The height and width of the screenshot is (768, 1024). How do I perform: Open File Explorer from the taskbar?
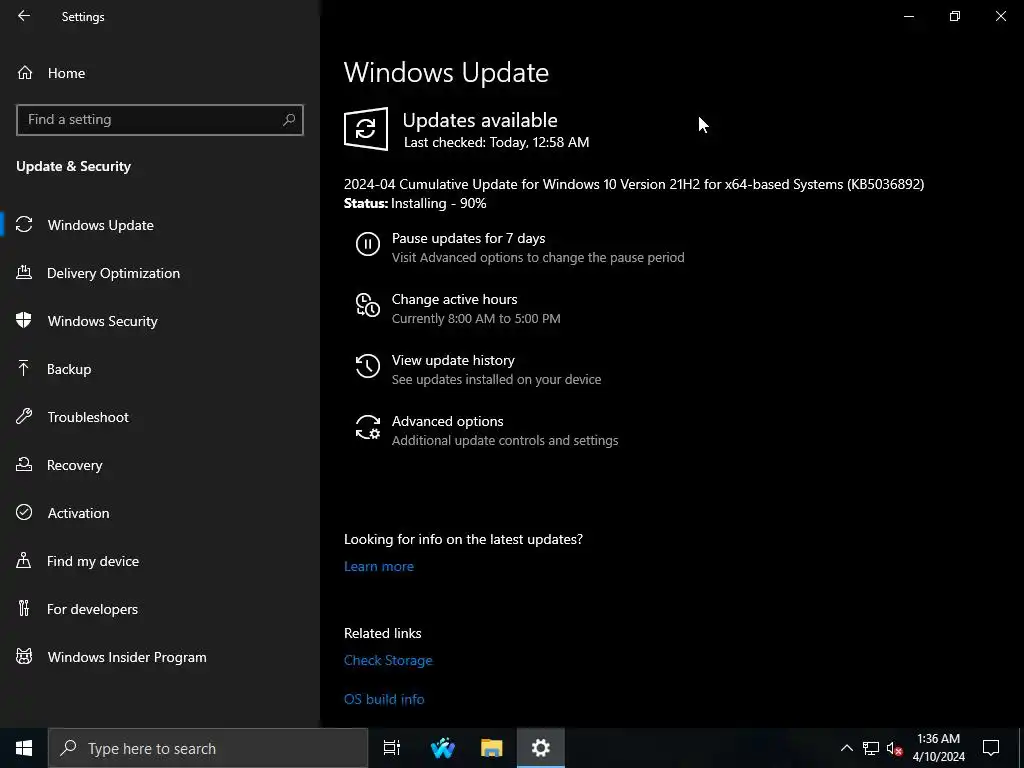tap(492, 748)
